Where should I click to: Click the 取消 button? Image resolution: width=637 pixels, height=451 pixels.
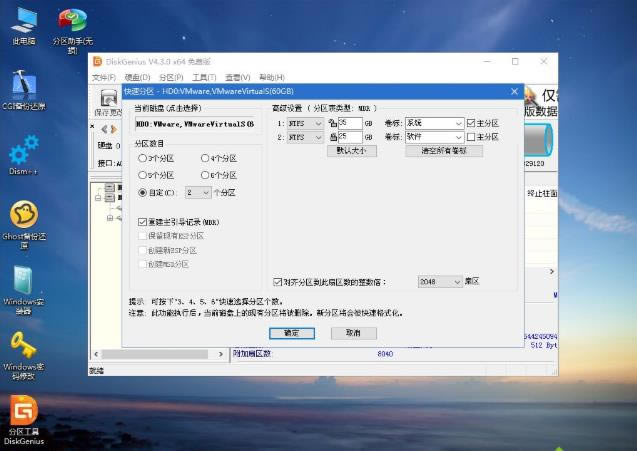click(x=353, y=333)
